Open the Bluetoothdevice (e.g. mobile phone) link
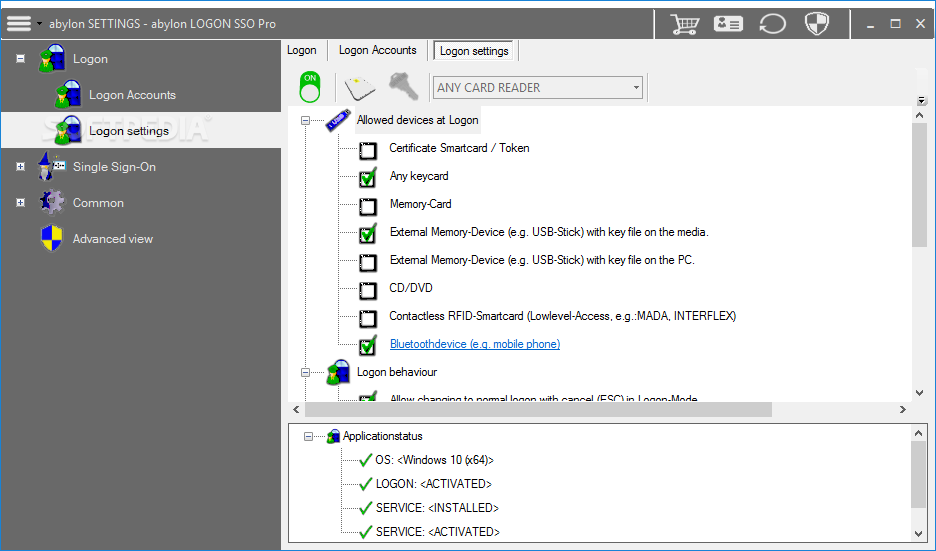Image resolution: width=936 pixels, height=551 pixels. (x=475, y=344)
